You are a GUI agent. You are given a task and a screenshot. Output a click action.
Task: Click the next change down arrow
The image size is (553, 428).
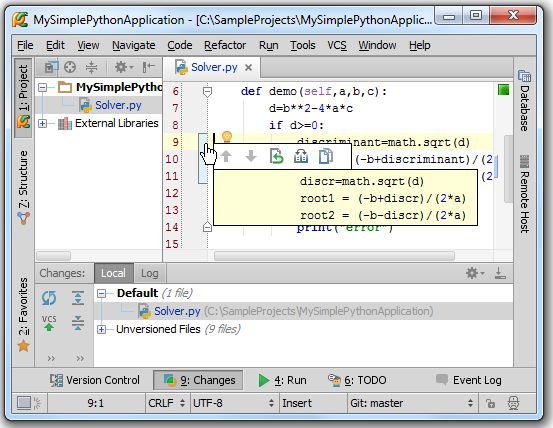[251, 156]
